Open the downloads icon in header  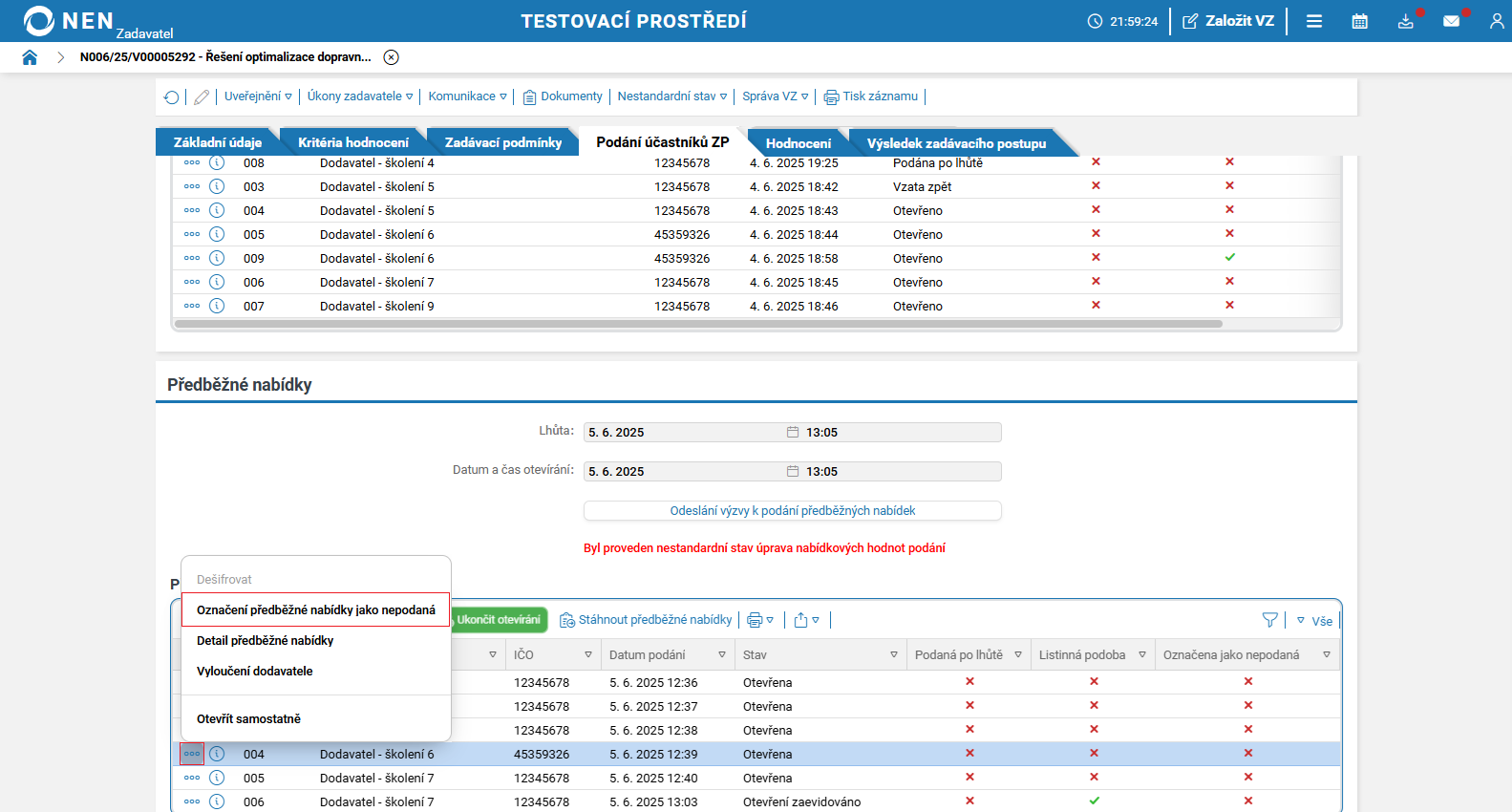point(1405,21)
